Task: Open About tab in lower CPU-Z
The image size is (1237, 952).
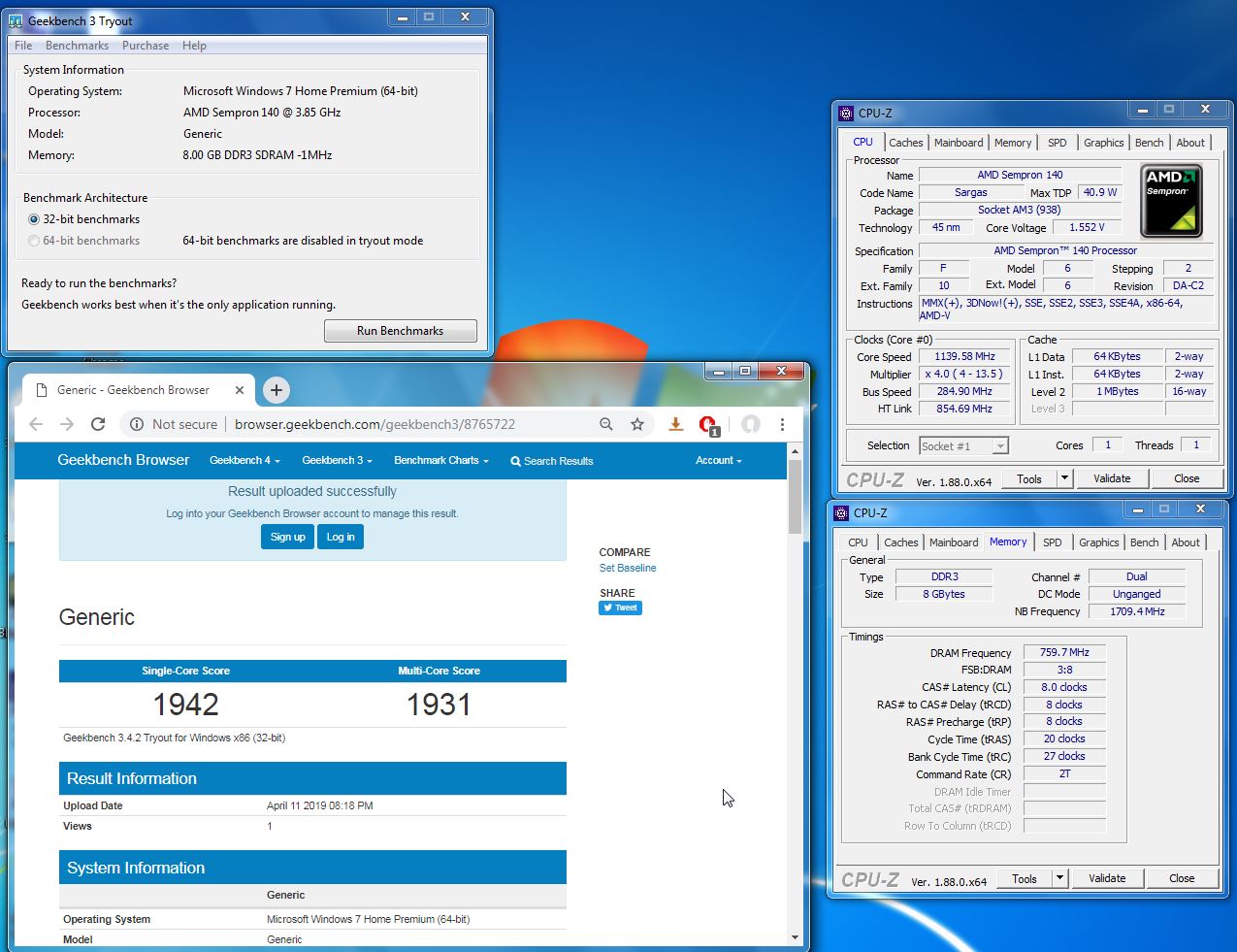Action: click(1186, 542)
